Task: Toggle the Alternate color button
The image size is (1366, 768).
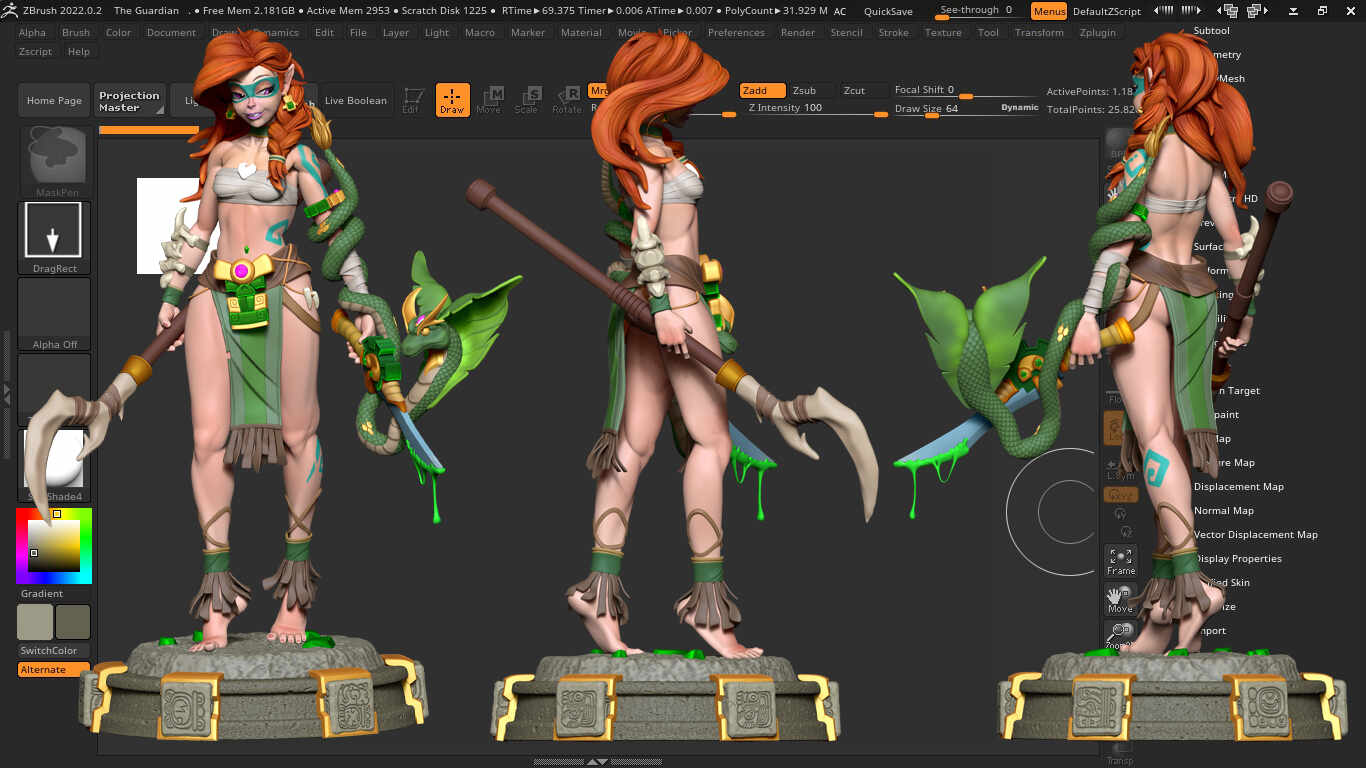Action: pos(54,669)
